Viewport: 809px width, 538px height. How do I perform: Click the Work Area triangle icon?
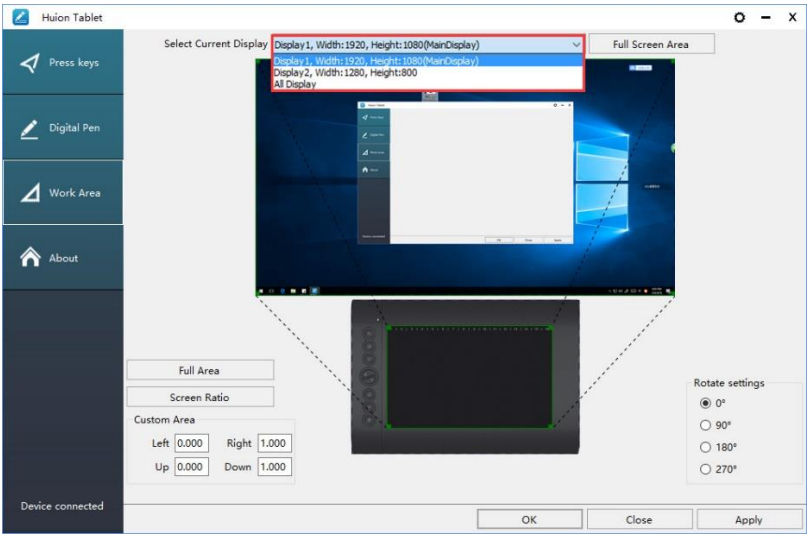pos(30,193)
